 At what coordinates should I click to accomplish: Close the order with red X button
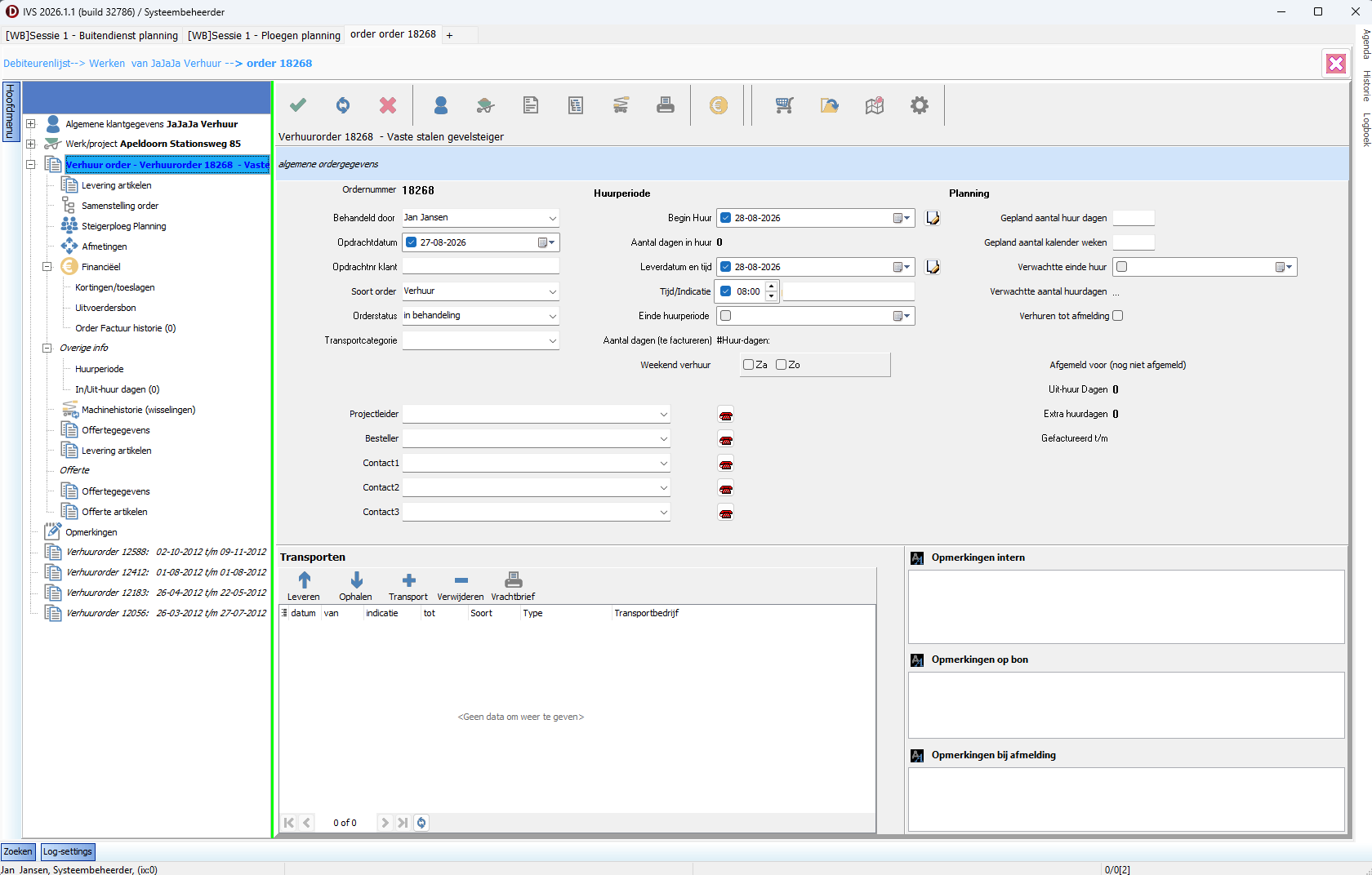point(1336,64)
